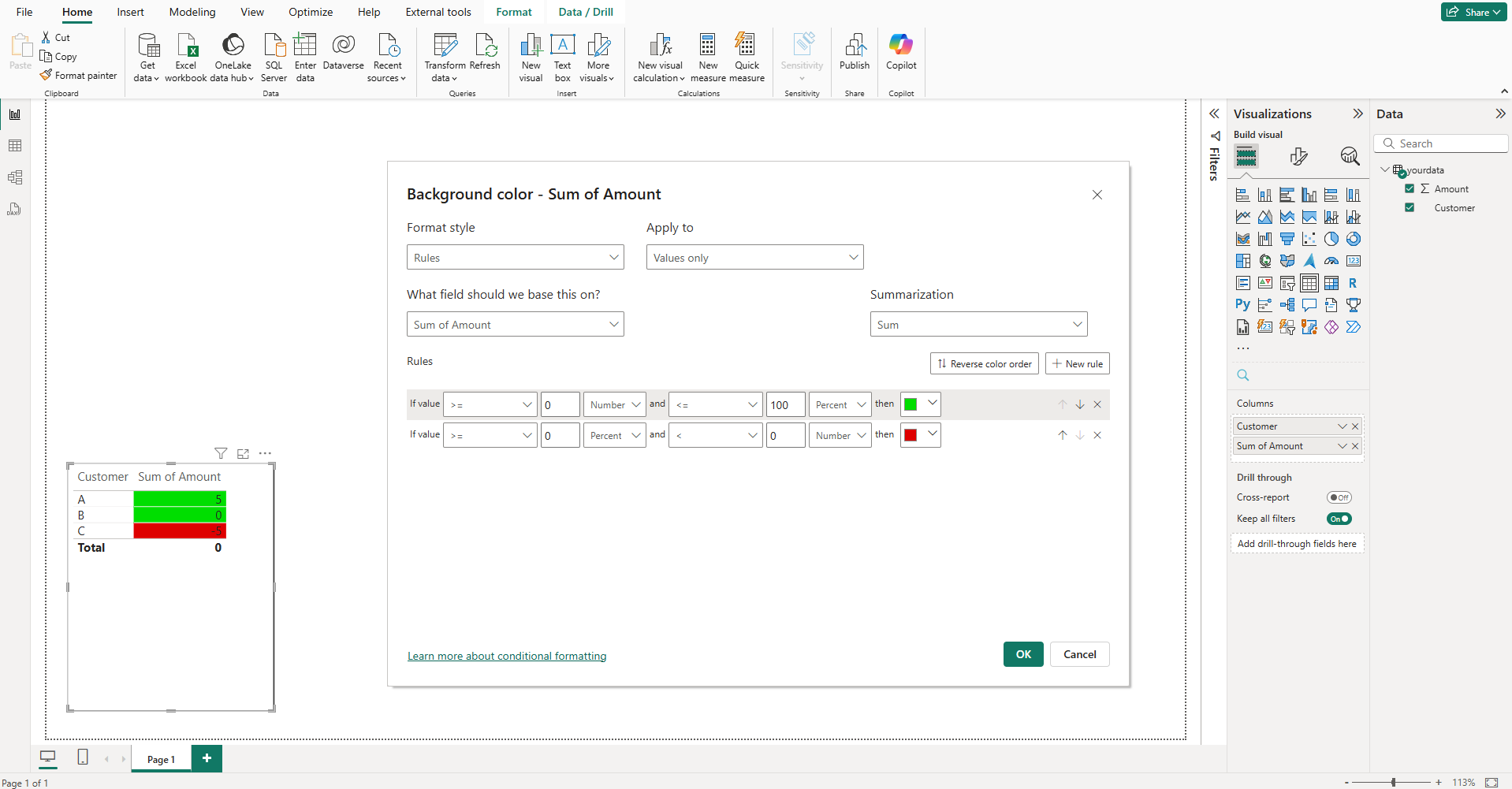This screenshot has height=789, width=1512.
Task: Switch to Table view in left sidebar
Action: 15,146
